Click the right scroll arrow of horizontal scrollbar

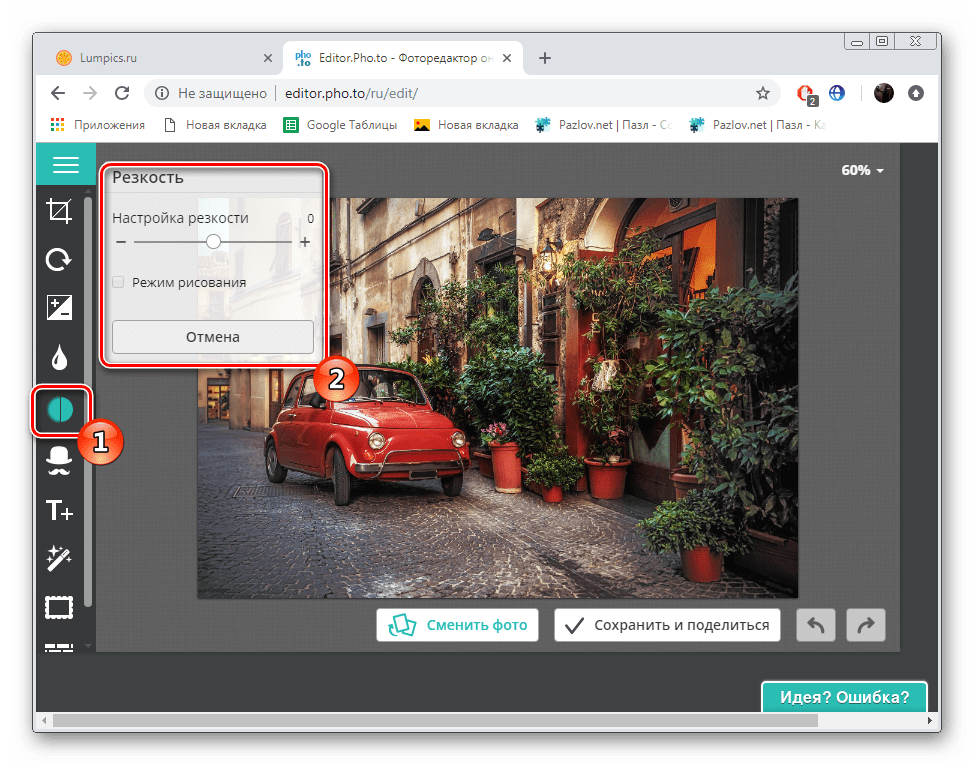coord(929,720)
